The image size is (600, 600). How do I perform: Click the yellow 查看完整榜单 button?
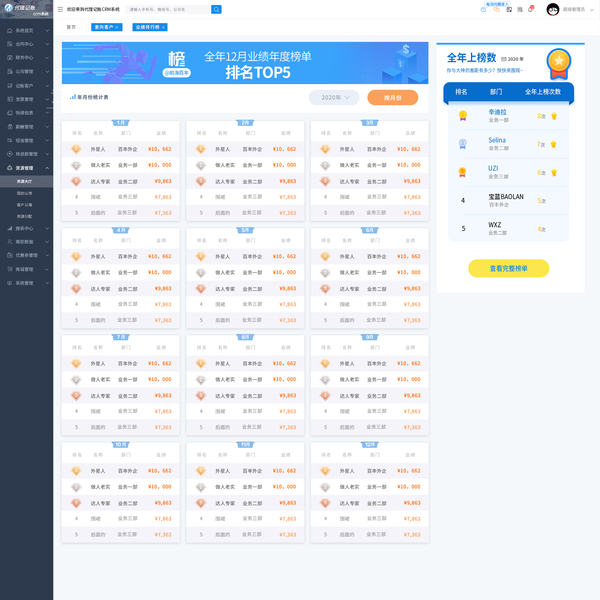[x=509, y=268]
